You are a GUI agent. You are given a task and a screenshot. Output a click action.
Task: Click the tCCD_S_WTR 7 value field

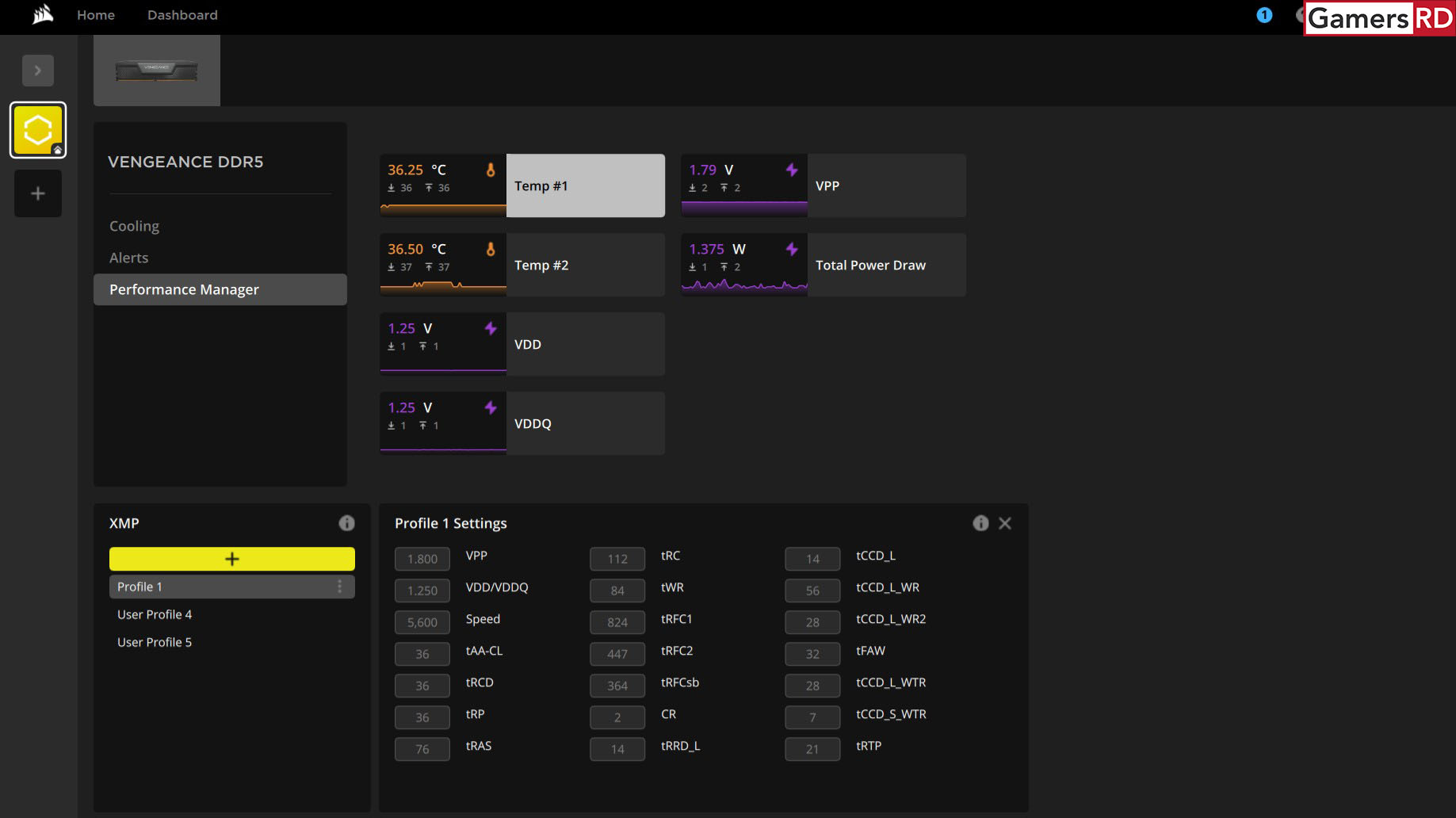812,717
